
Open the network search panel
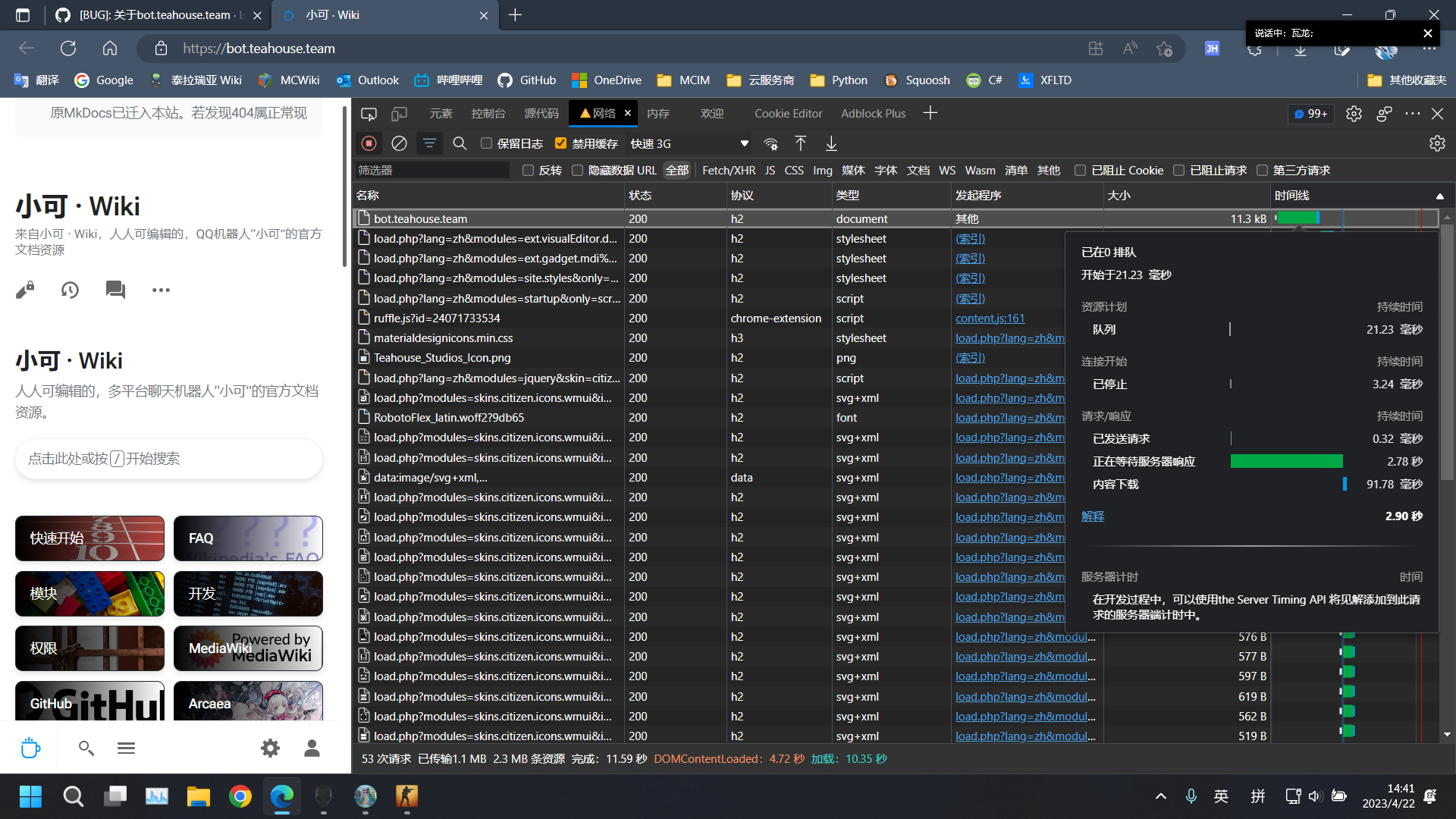tap(460, 143)
